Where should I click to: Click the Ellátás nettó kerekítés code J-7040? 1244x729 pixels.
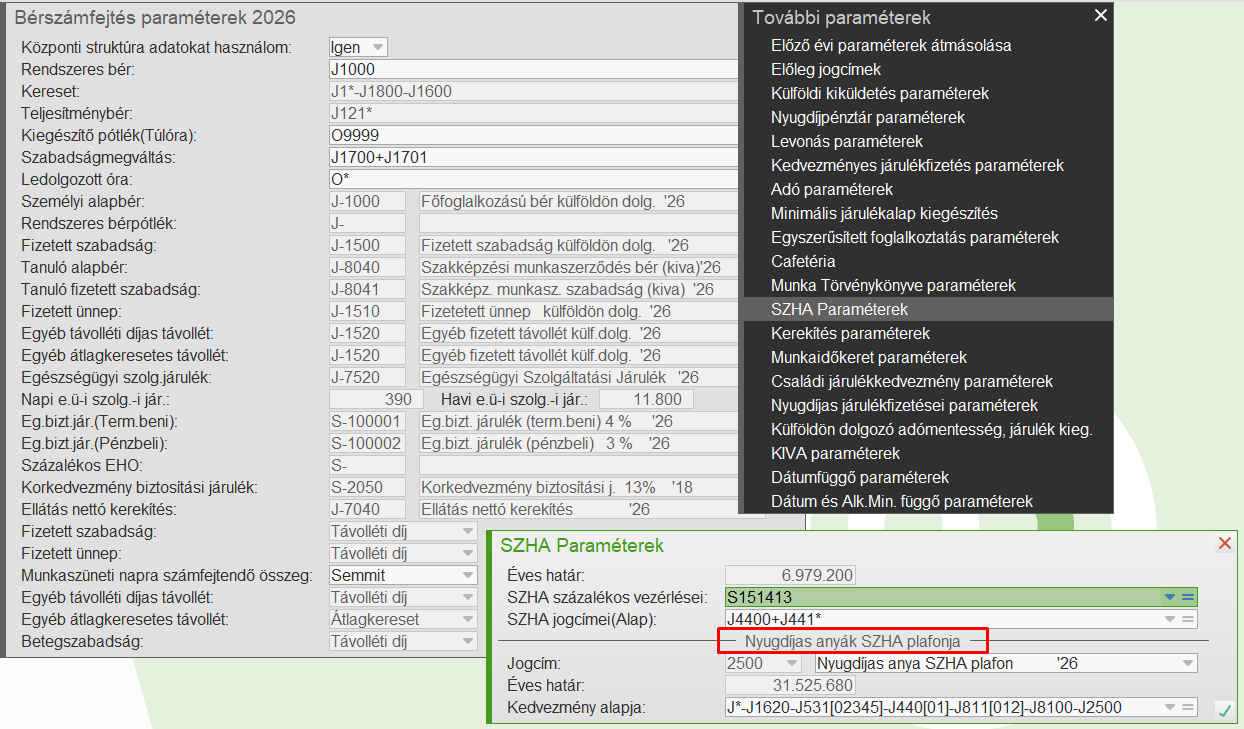point(366,510)
